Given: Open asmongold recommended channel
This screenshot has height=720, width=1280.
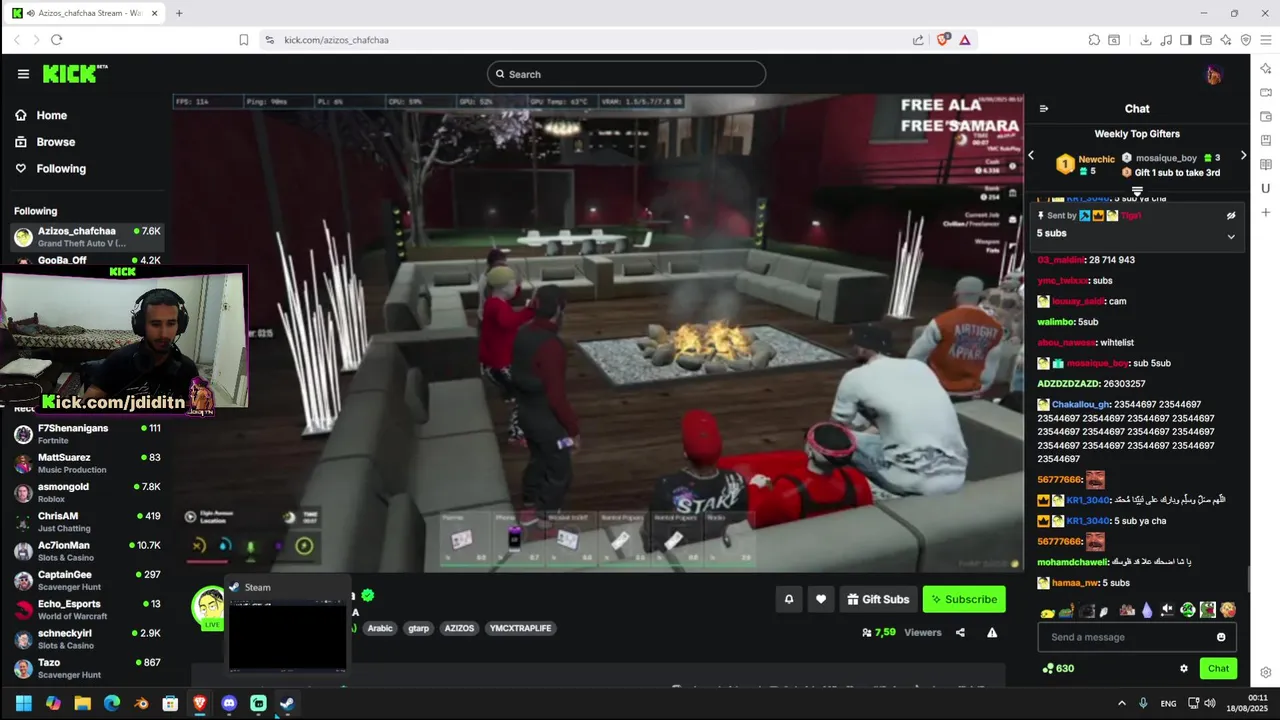Looking at the screenshot, I should (87, 492).
